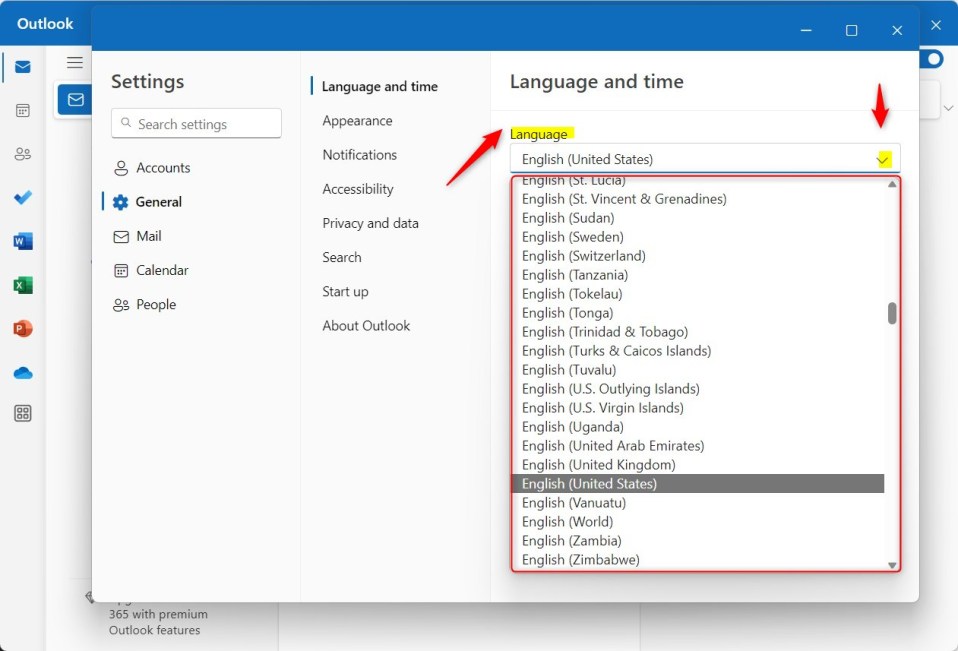The height and width of the screenshot is (651, 958).
Task: Choose English (St. Vincent & Grenadines)
Action: (698, 199)
